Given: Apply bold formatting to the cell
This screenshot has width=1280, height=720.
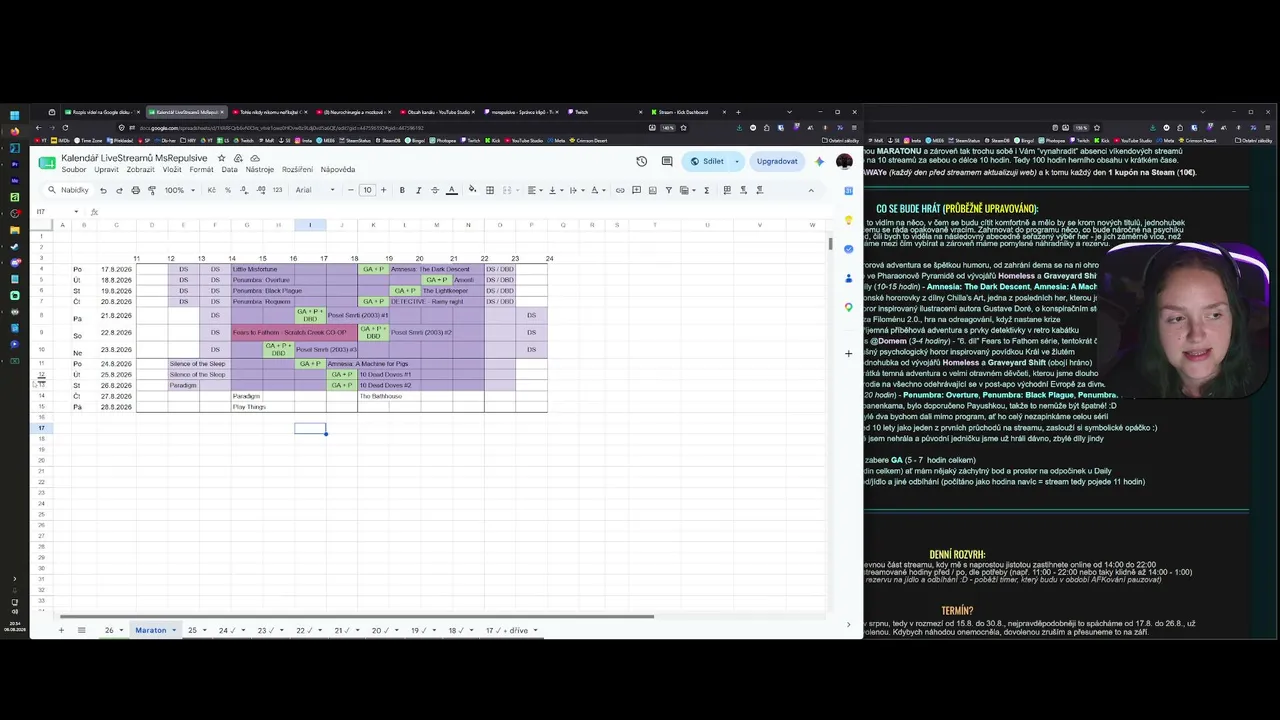Looking at the screenshot, I should (x=402, y=190).
